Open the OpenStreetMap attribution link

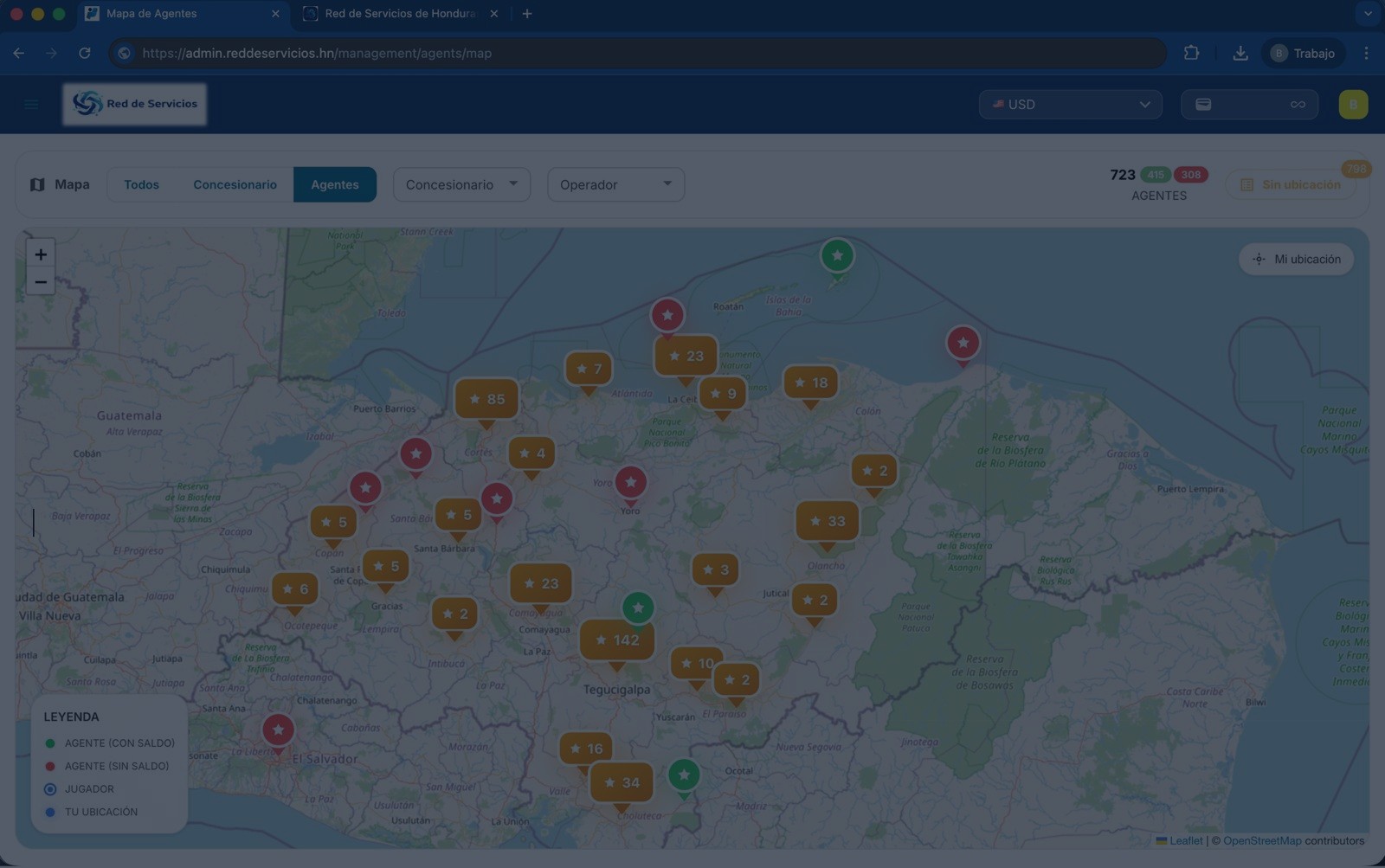tap(1261, 840)
